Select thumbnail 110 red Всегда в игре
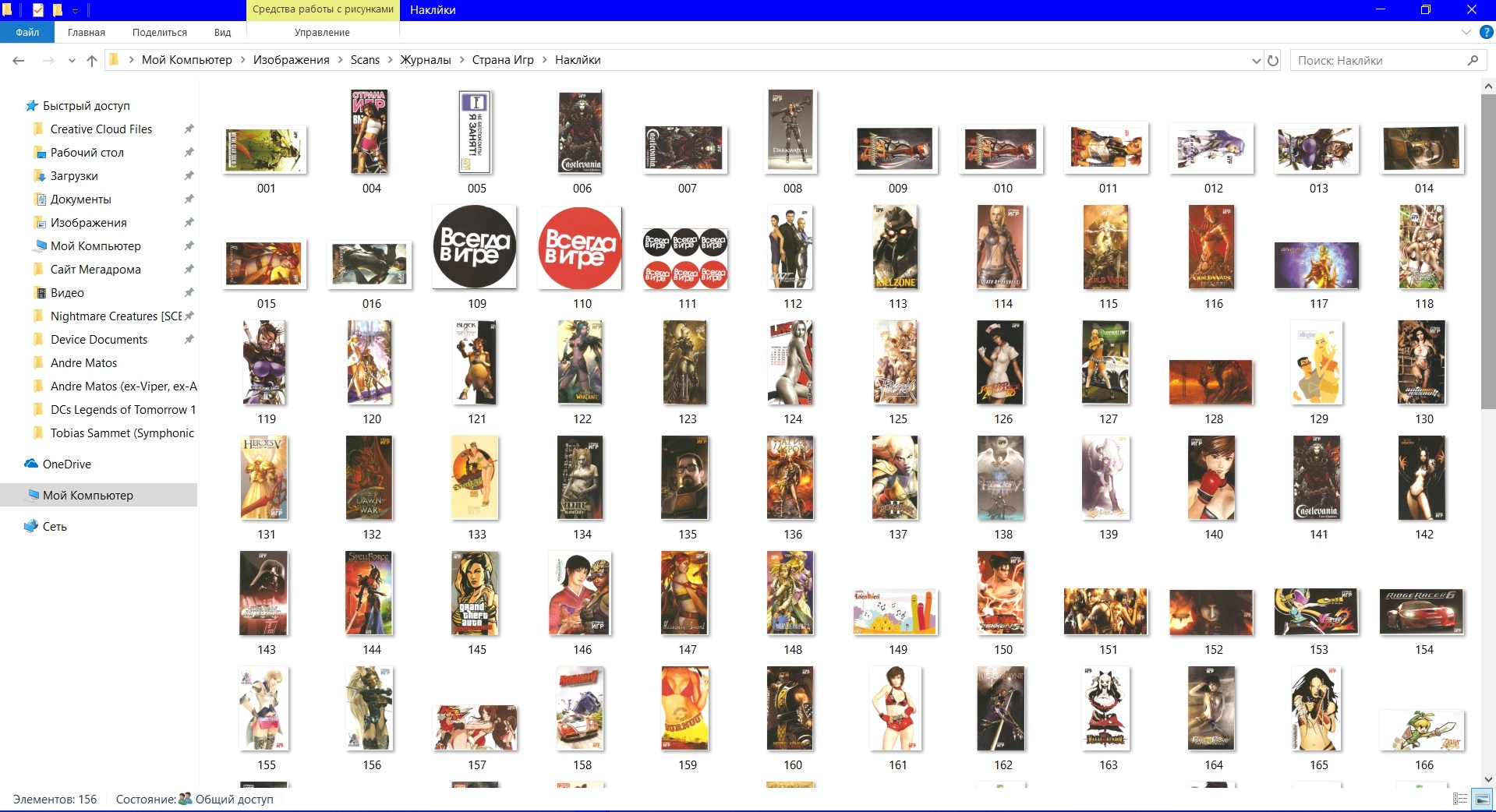 coord(580,249)
